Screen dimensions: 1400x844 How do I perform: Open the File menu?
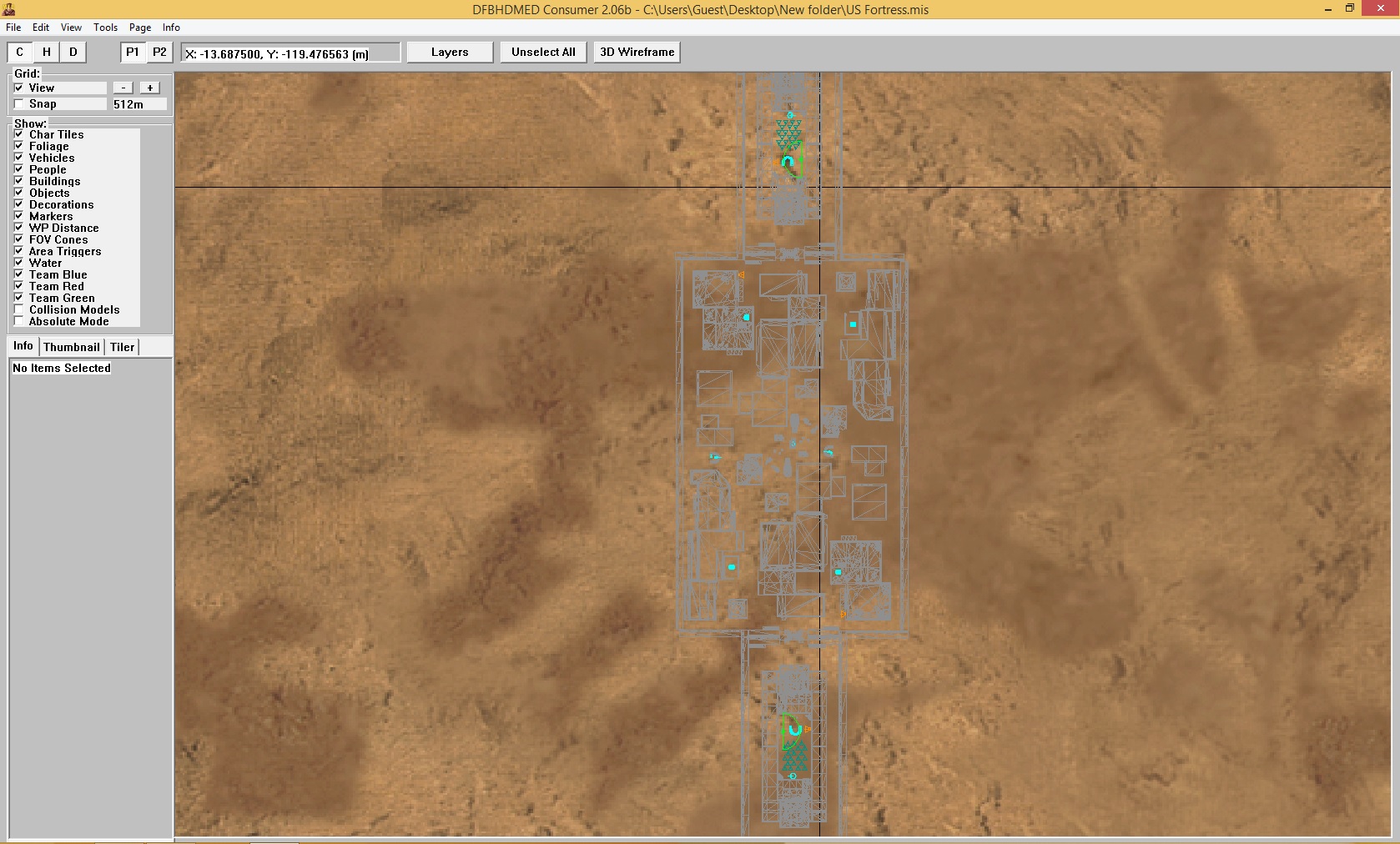13,28
